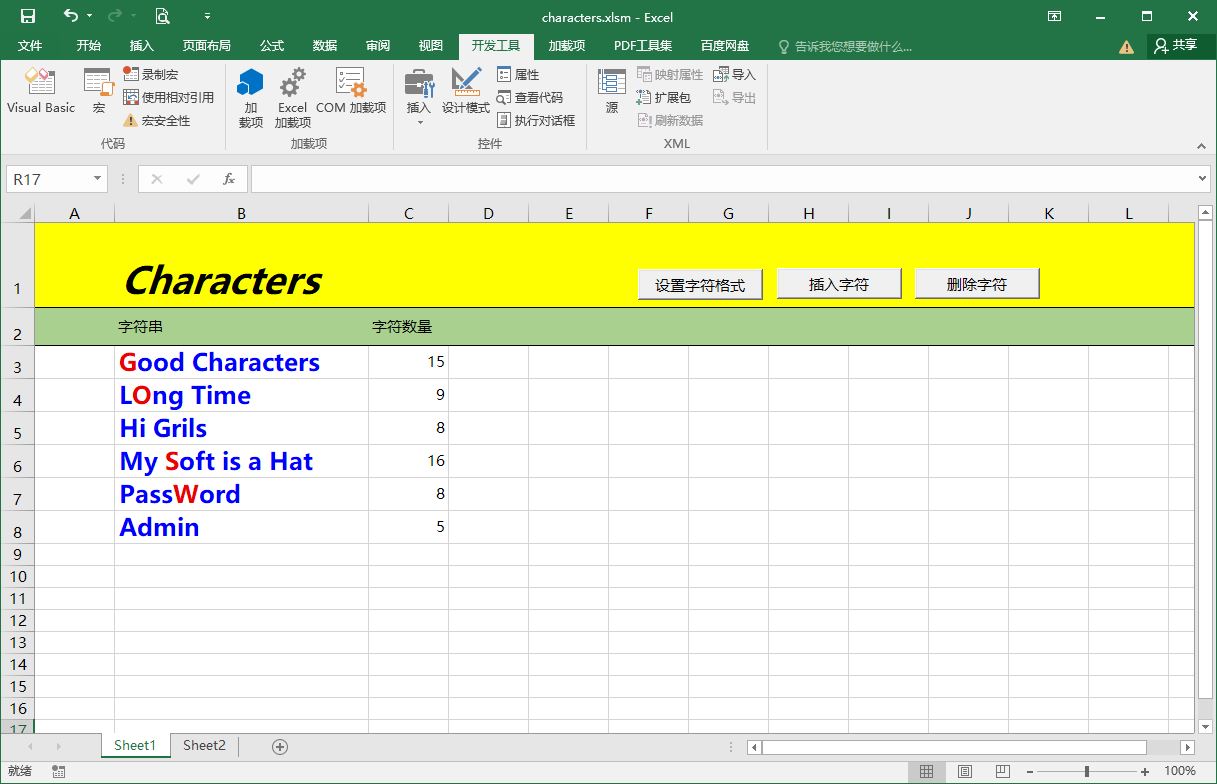Switch to the PDF工具集 tab
Viewport: 1217px width, 784px height.
click(643, 46)
